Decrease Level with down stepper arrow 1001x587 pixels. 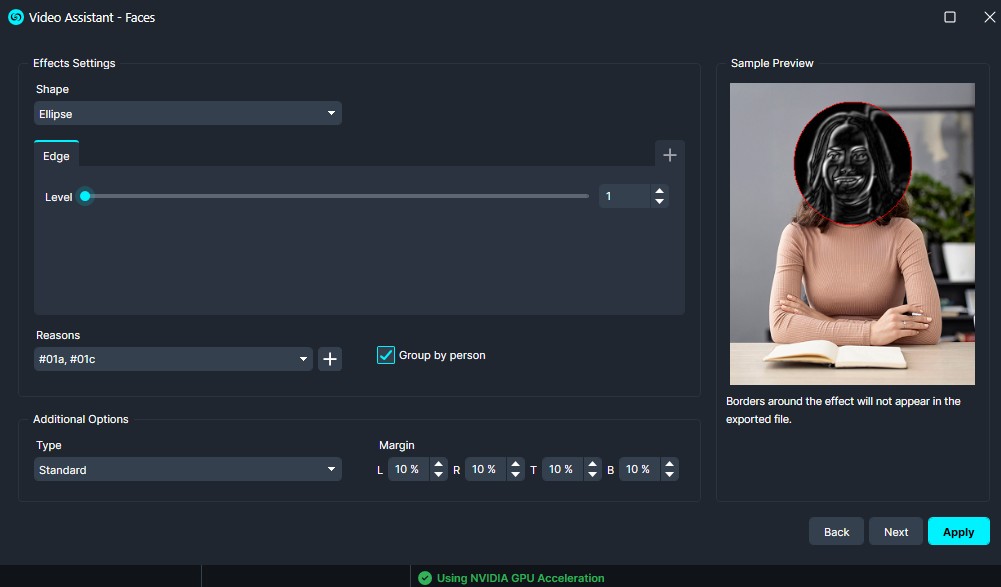659,202
